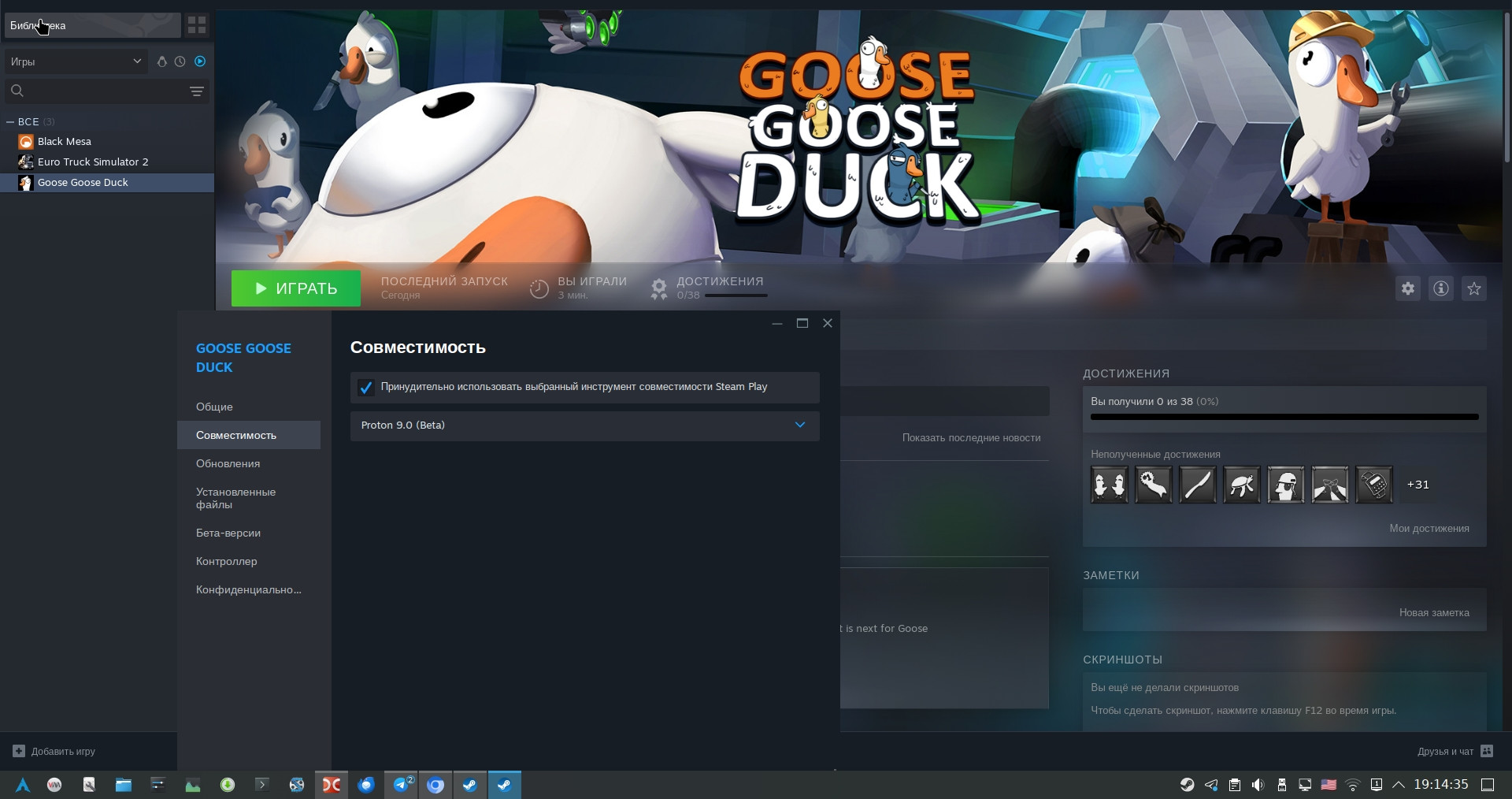Click the fourth unearned achievement thumbnail
The width and height of the screenshot is (1512, 799).
1242,485
